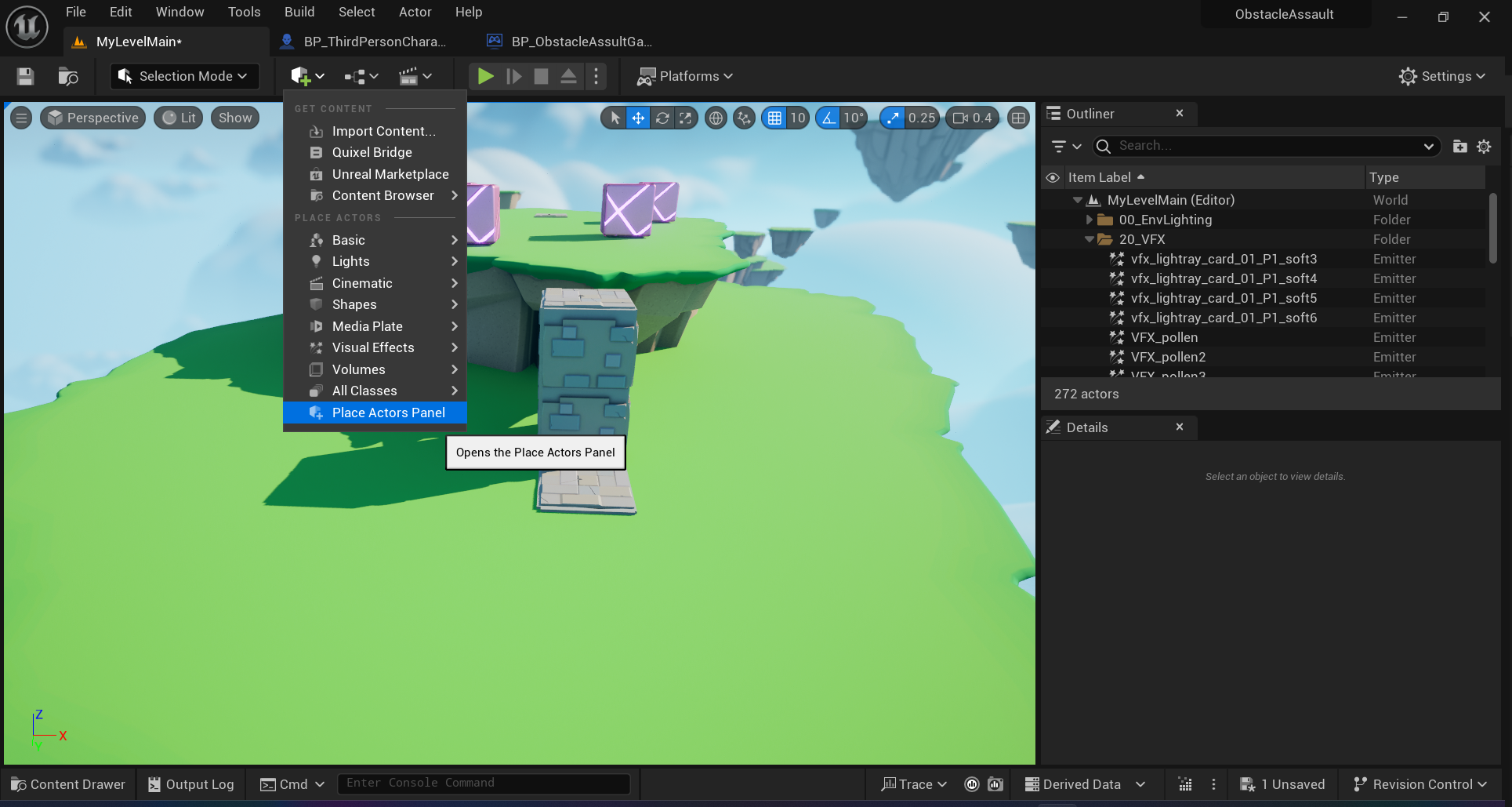Activate the Select objects cursor tool
This screenshot has width=1512, height=807.
click(615, 118)
